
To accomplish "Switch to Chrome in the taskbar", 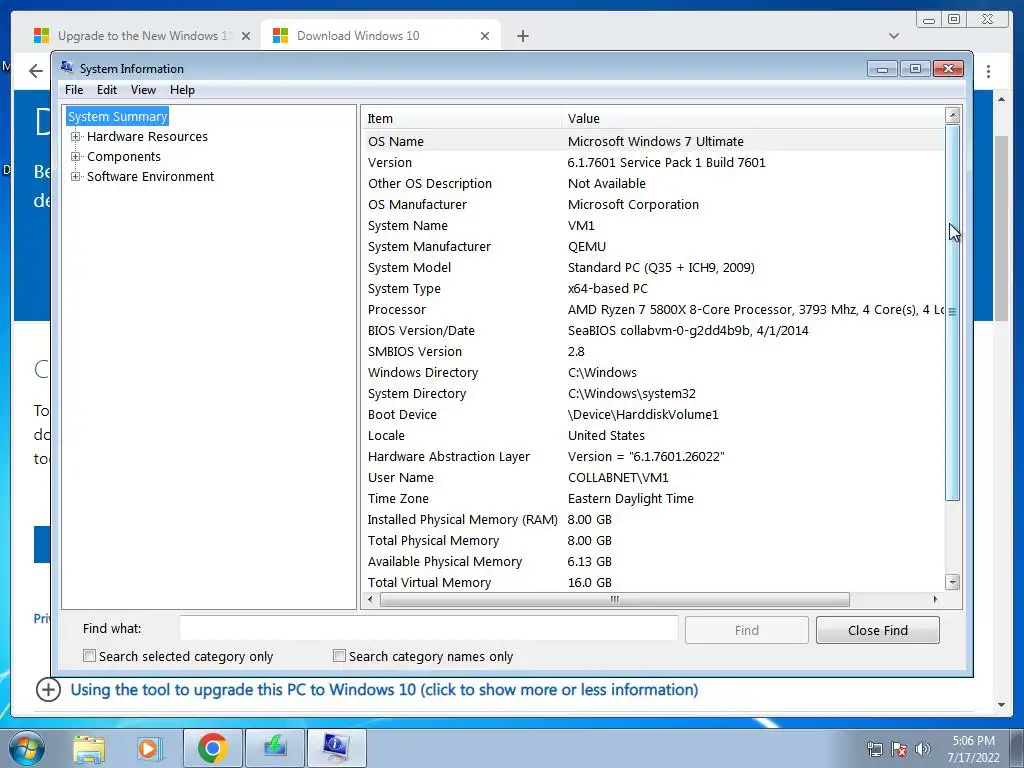I will (x=212, y=748).
